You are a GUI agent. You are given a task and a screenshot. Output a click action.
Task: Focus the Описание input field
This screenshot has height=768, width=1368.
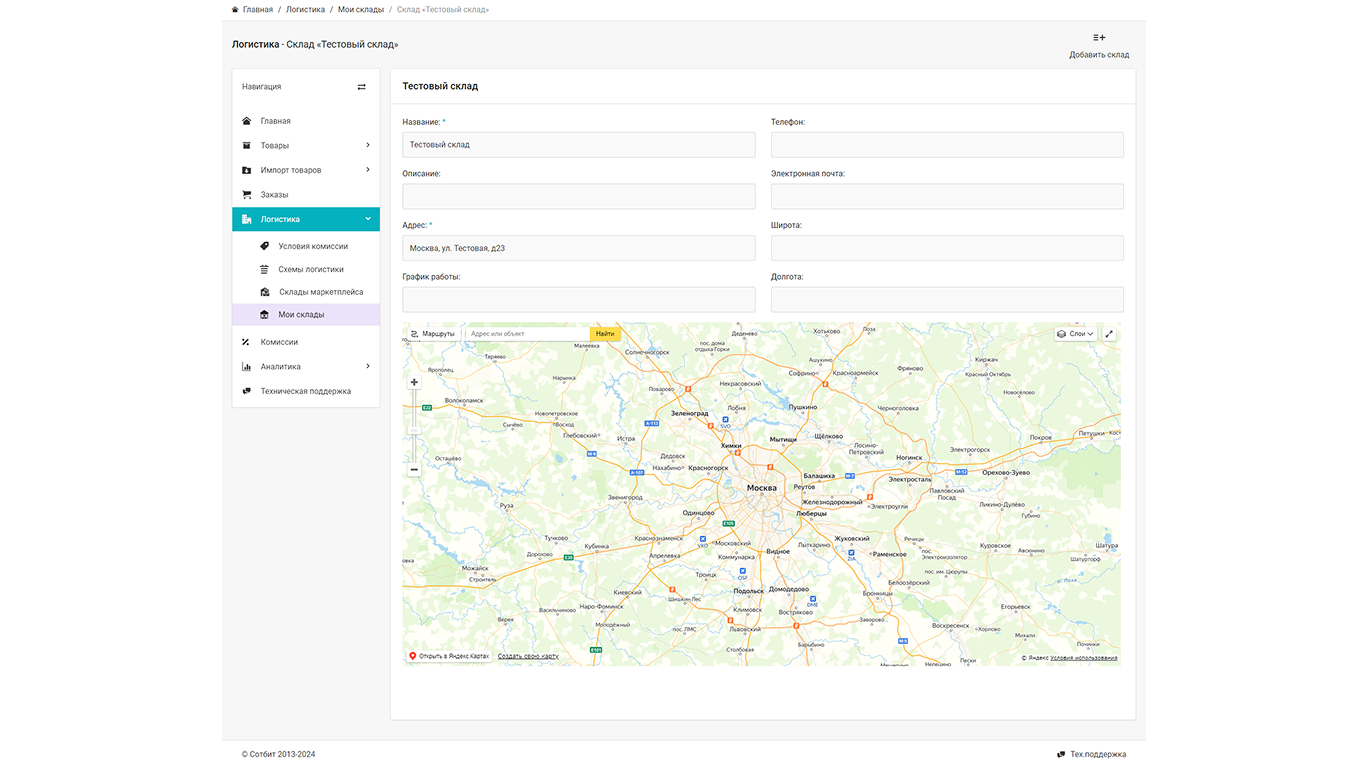(x=579, y=196)
